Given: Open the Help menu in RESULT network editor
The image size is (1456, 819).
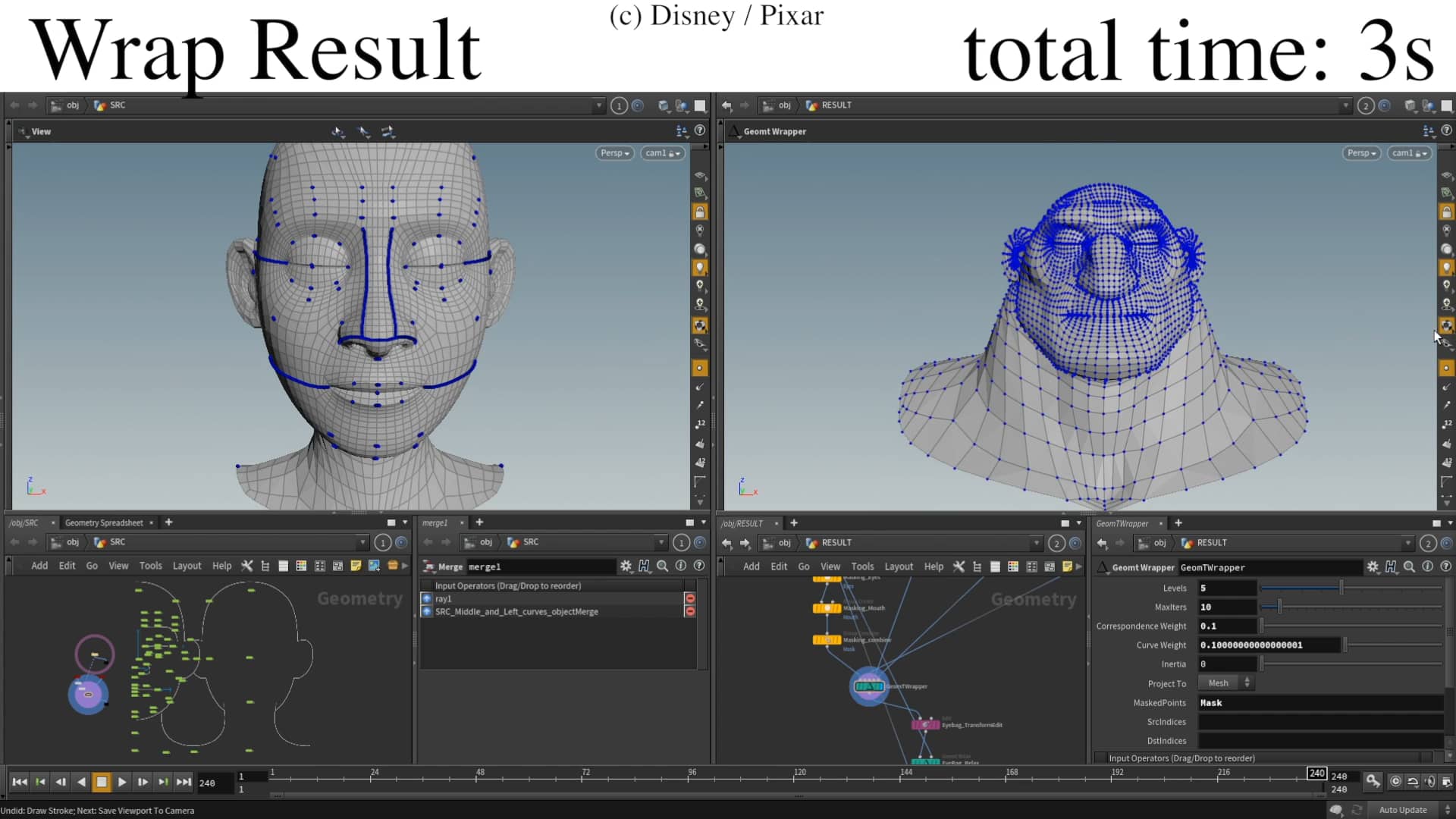Looking at the screenshot, I should [x=934, y=566].
